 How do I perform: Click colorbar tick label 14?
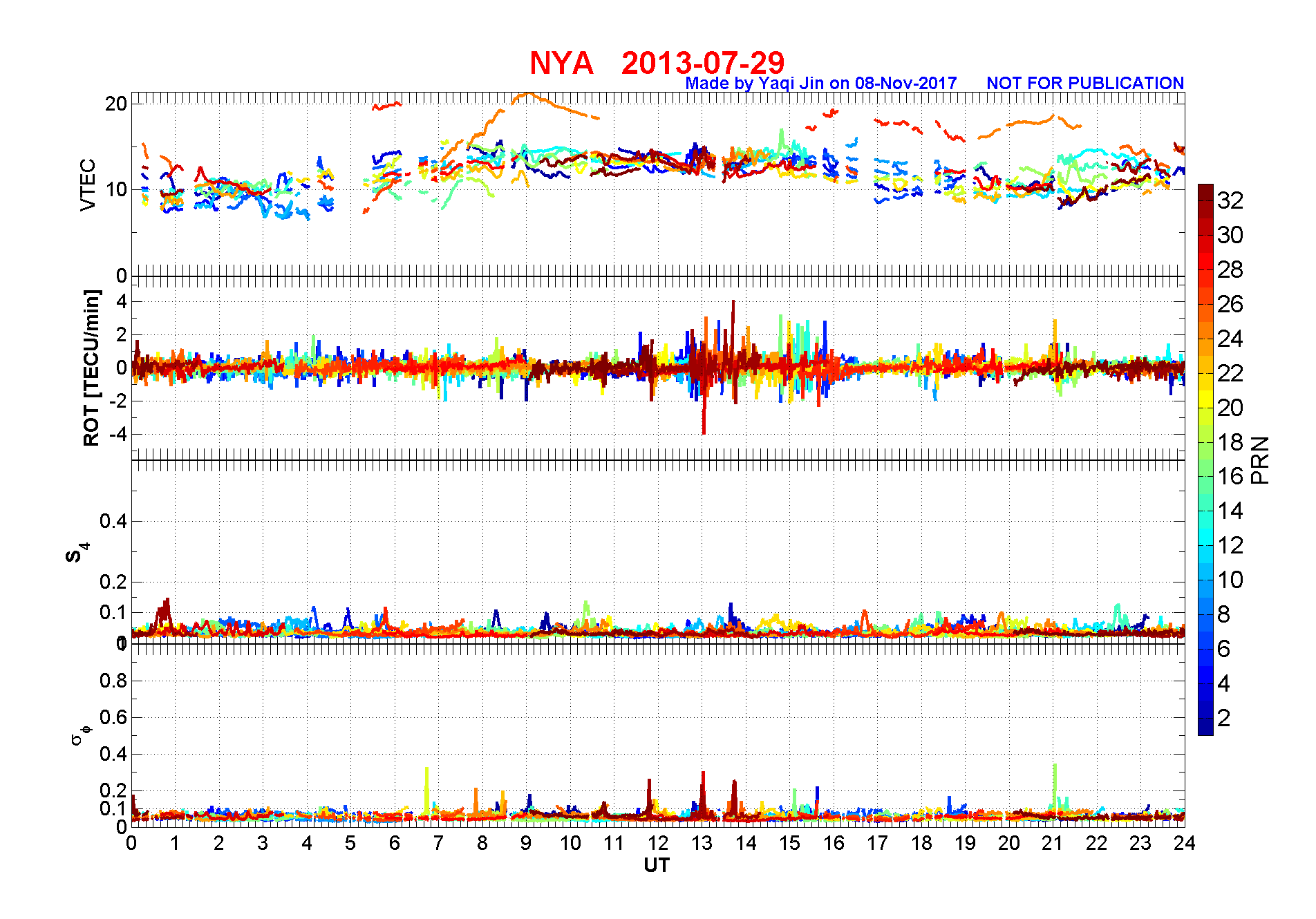1230,511
